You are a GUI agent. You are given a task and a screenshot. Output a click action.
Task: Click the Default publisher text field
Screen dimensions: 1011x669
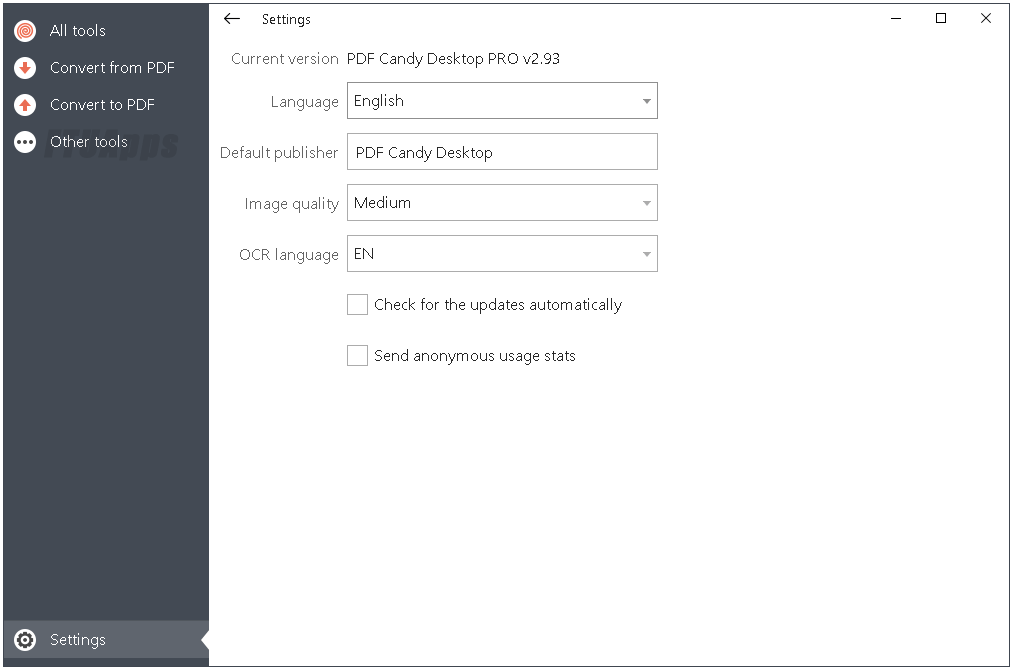click(502, 152)
